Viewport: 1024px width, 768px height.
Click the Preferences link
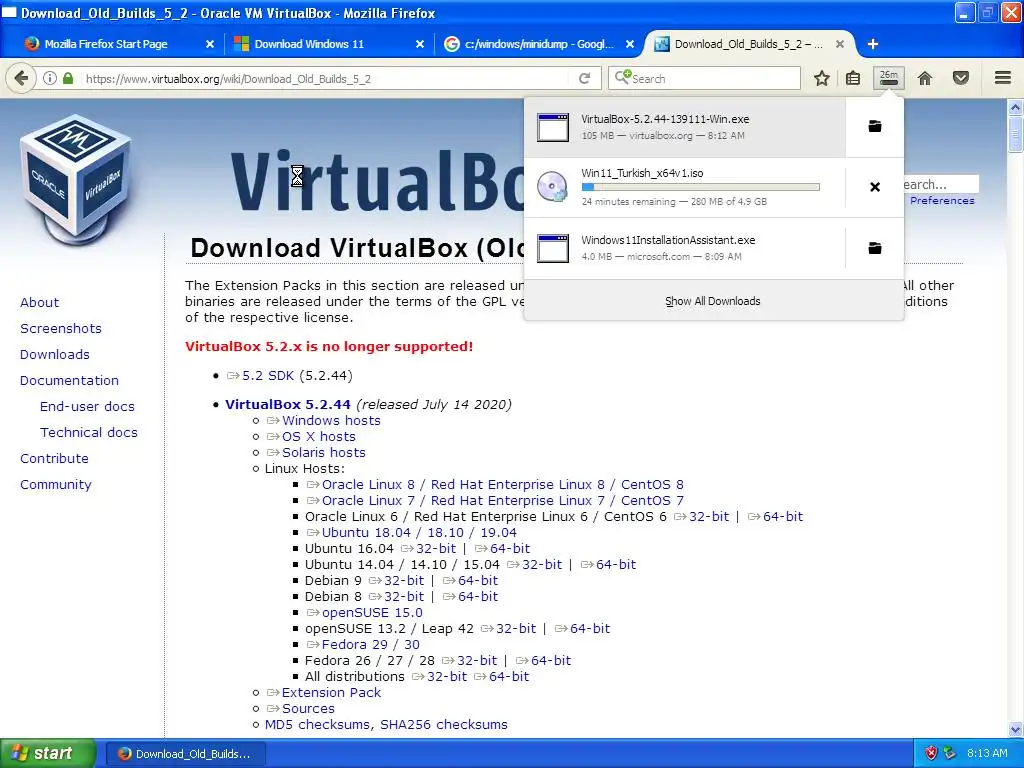click(x=942, y=200)
